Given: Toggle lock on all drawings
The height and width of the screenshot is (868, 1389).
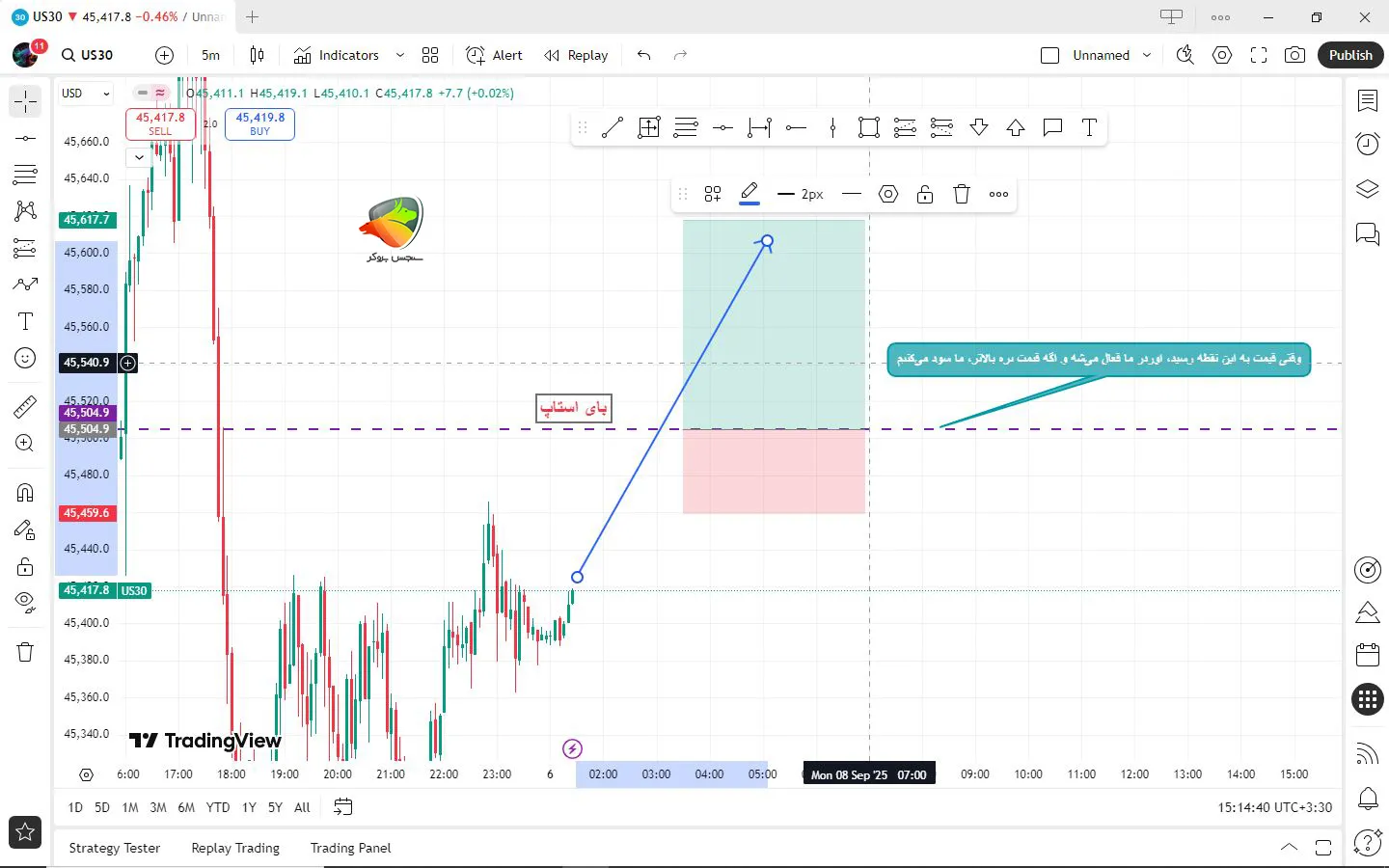Looking at the screenshot, I should coord(25,566).
